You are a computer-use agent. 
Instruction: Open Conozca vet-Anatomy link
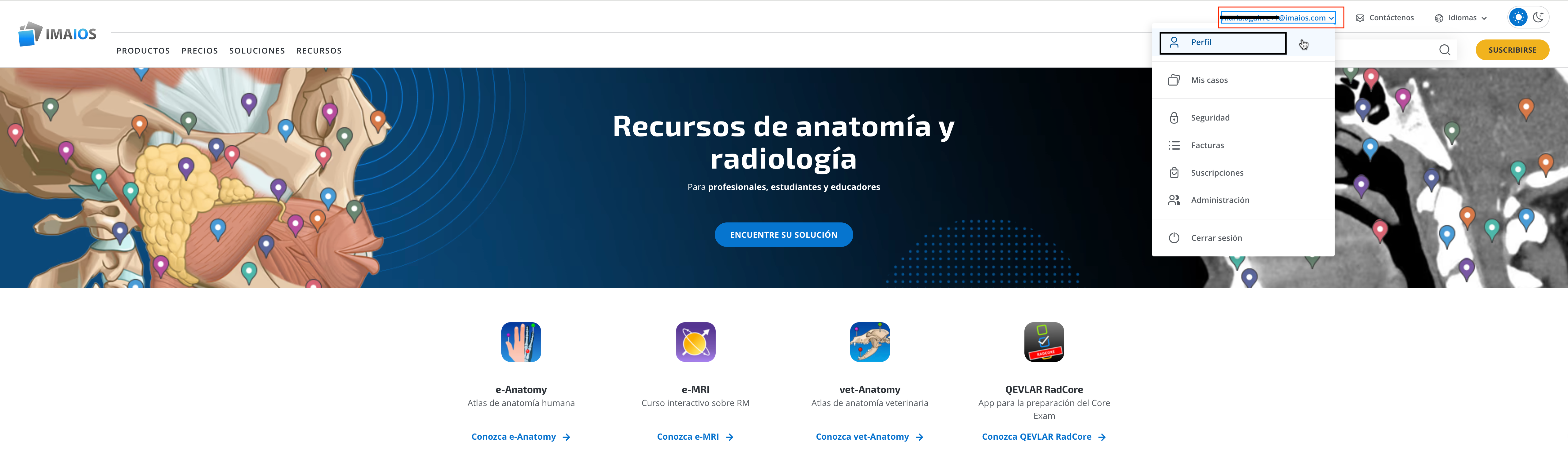point(869,437)
